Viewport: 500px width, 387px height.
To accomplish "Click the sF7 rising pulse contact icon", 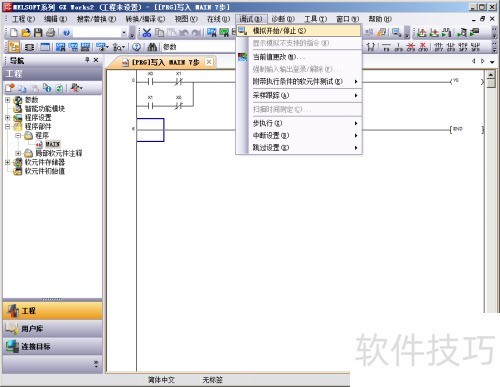I will tap(439, 47).
